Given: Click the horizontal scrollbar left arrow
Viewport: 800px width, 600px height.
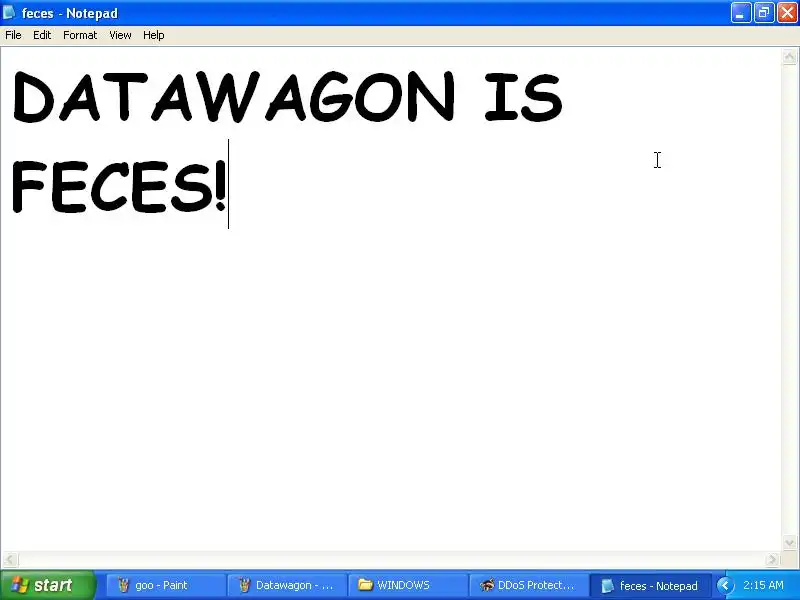Looking at the screenshot, I should click(11, 559).
